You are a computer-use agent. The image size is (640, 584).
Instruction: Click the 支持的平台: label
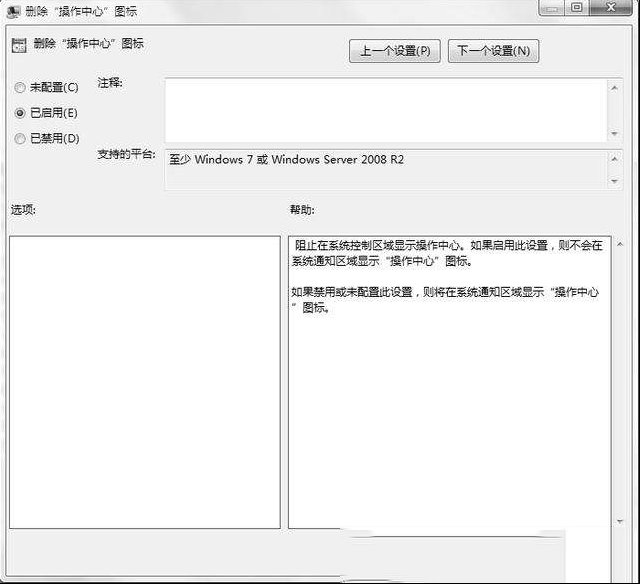click(x=127, y=154)
